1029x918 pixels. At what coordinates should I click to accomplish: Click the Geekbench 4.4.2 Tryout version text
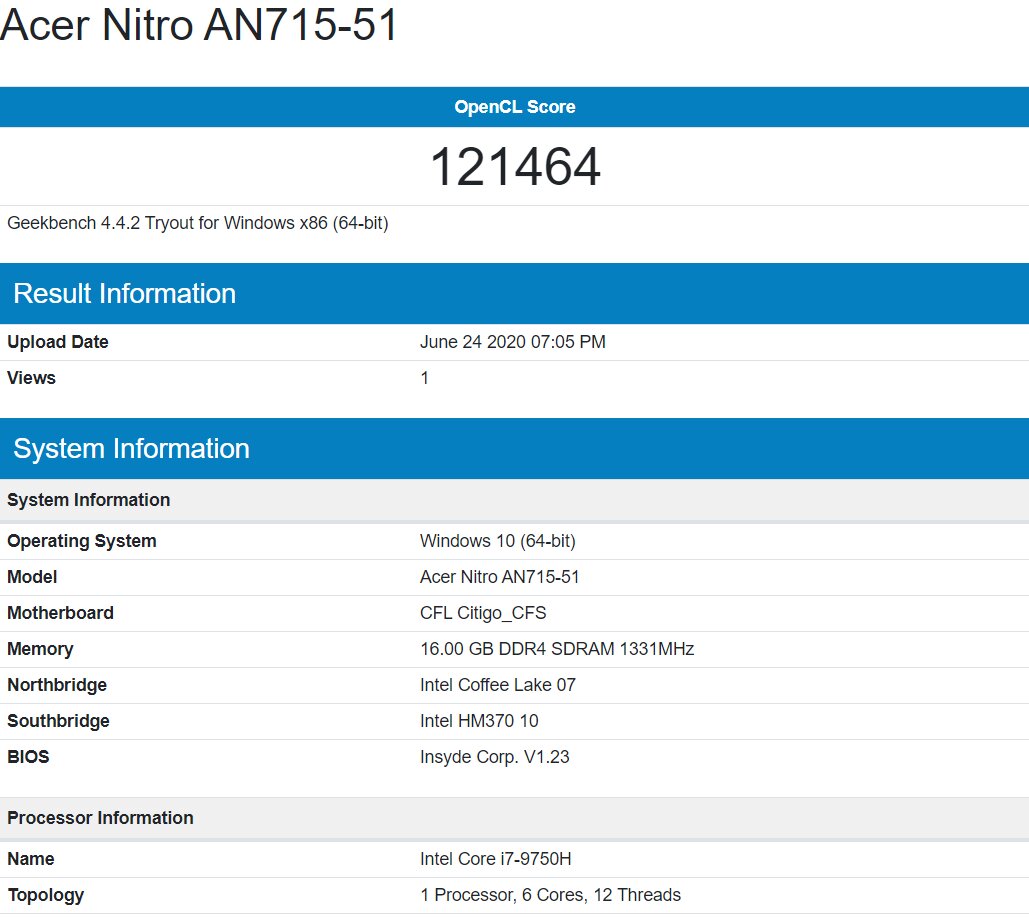coord(197,223)
